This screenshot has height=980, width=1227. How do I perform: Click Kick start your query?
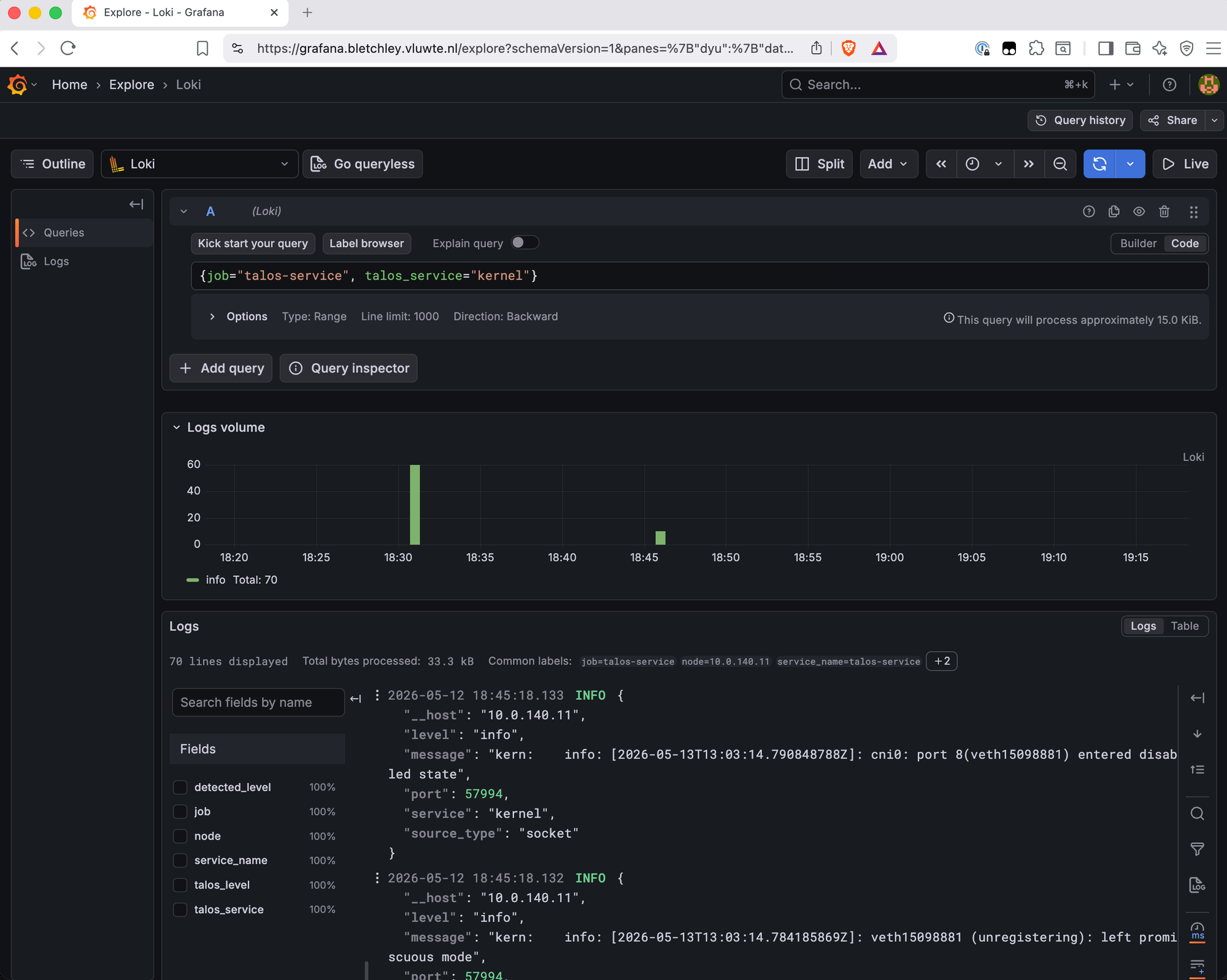253,243
